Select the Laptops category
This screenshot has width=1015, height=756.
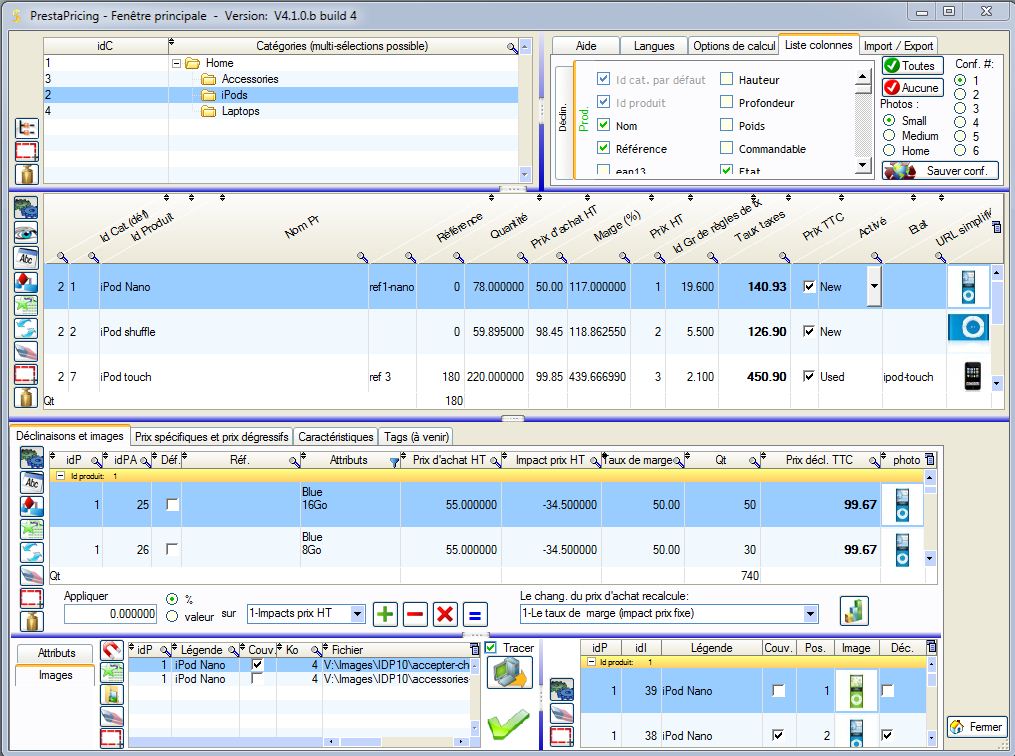click(x=240, y=111)
